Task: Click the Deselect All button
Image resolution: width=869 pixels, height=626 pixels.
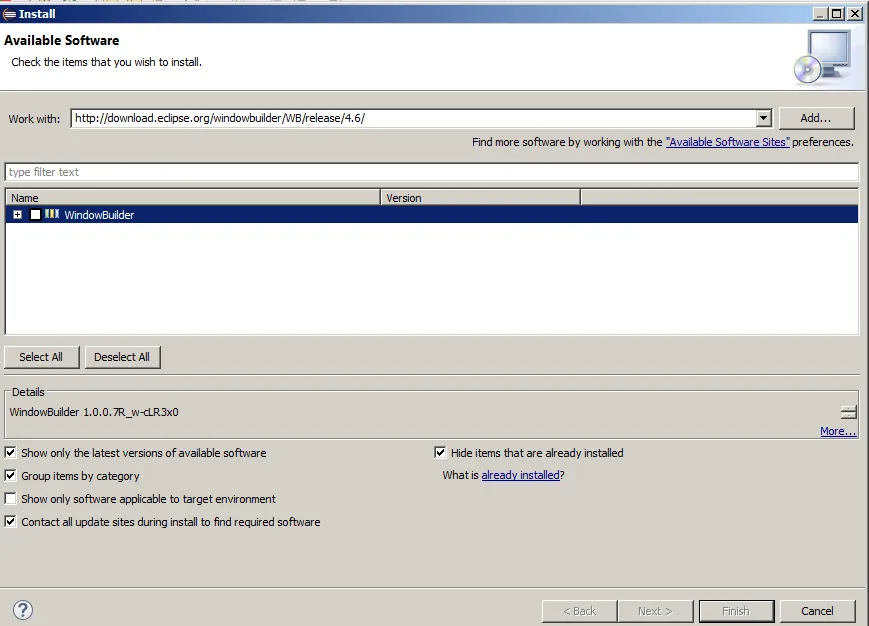Action: (122, 357)
